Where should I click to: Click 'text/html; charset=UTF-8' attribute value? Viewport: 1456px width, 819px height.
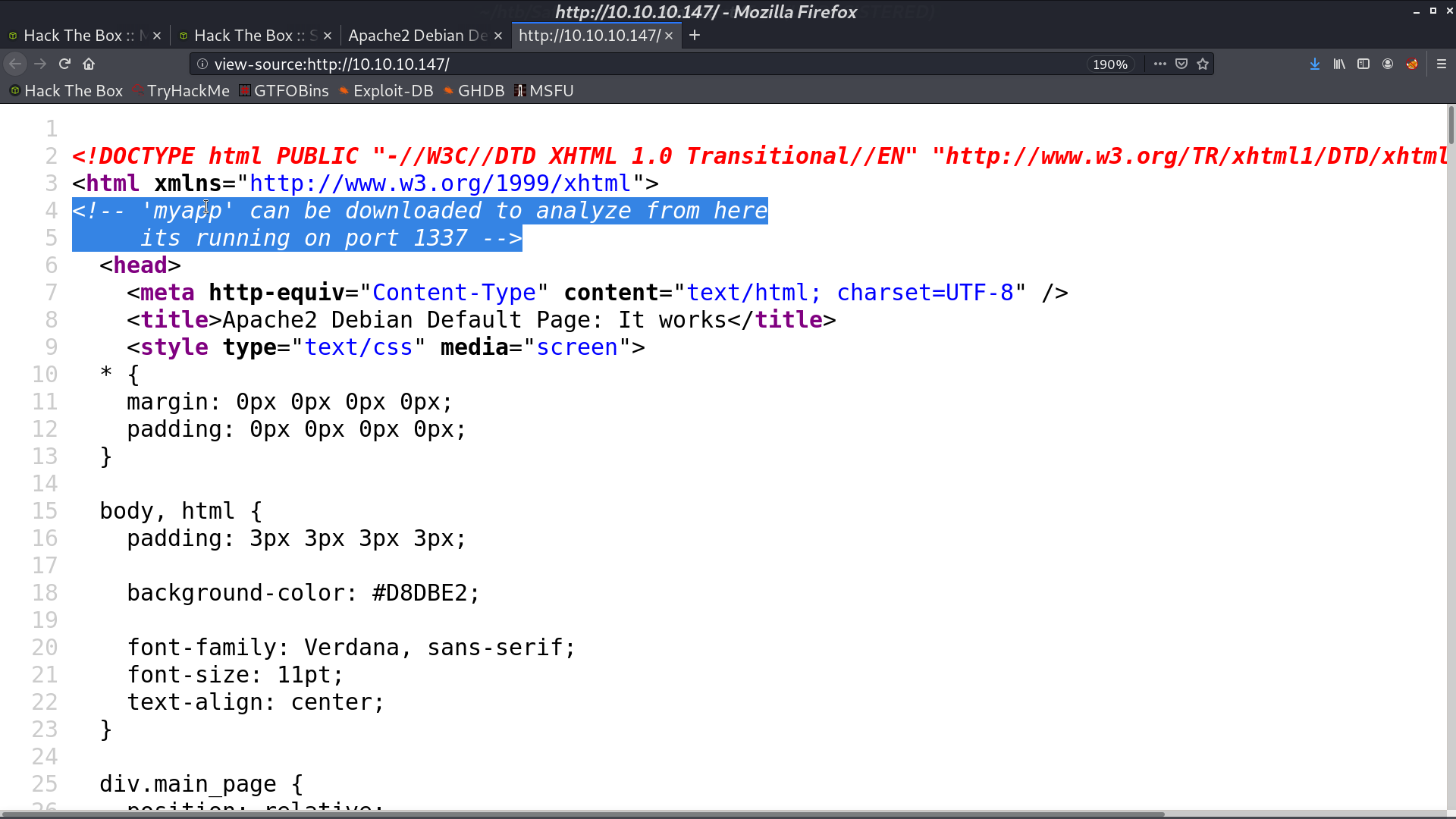click(x=850, y=293)
